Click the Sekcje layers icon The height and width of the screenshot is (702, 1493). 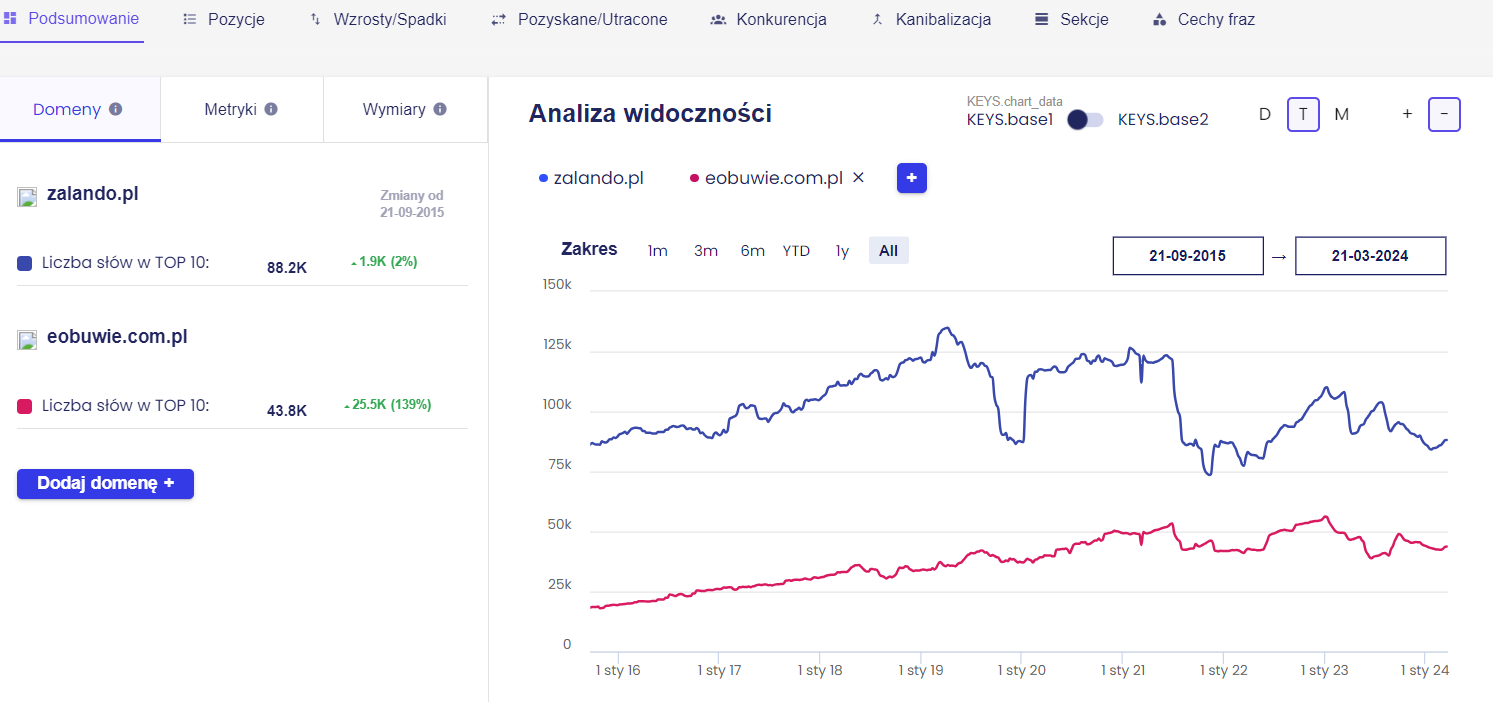(1042, 19)
